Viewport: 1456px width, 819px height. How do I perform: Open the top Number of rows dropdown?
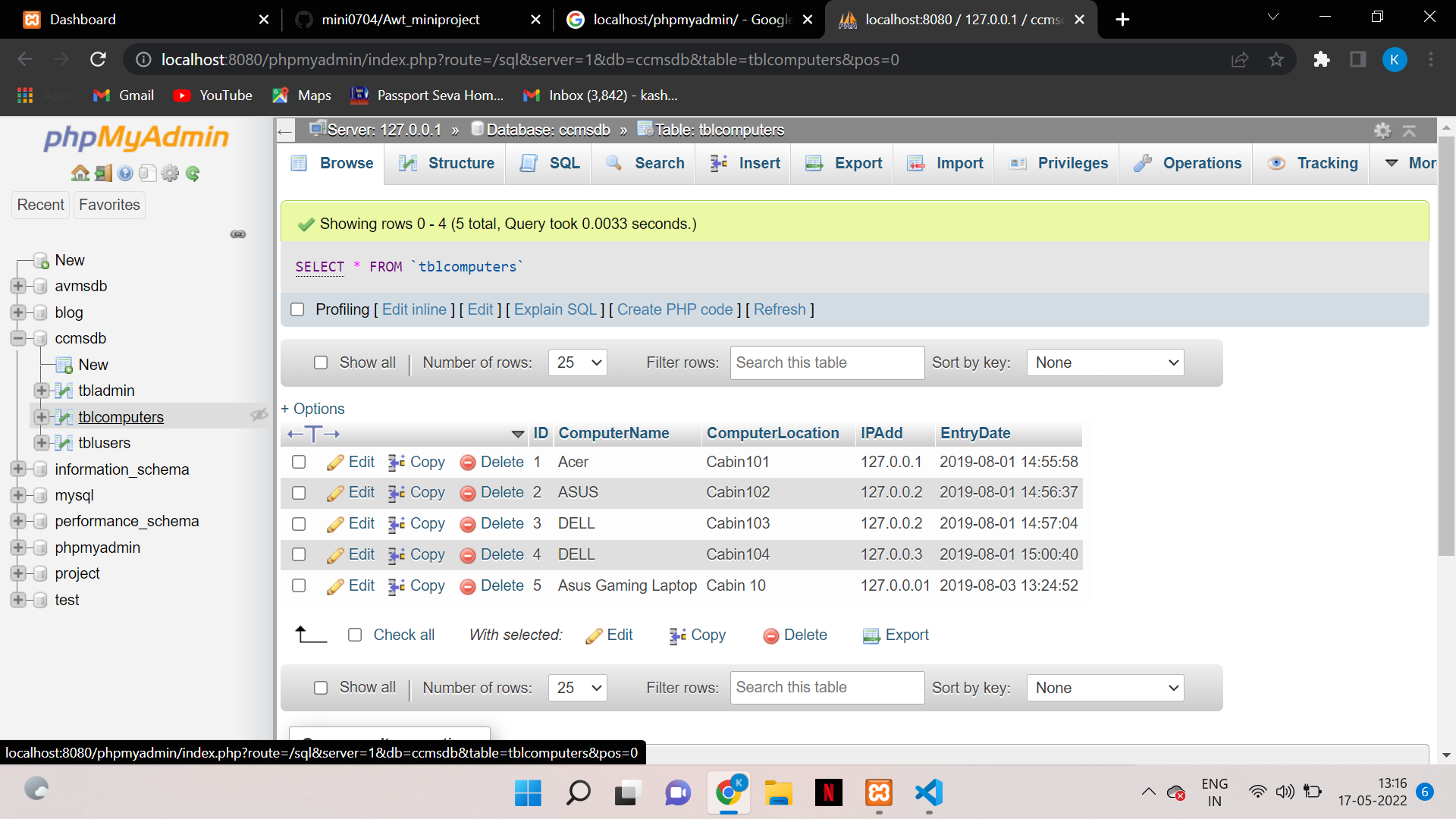point(577,362)
